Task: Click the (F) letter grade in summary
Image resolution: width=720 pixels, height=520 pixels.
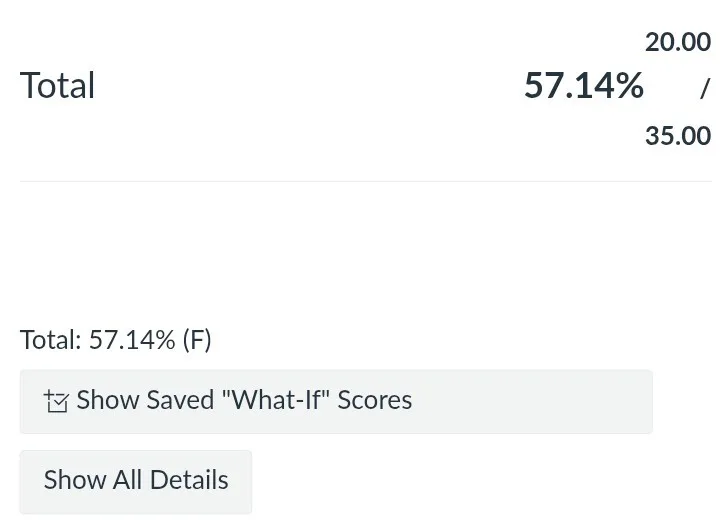Action: click(197, 340)
